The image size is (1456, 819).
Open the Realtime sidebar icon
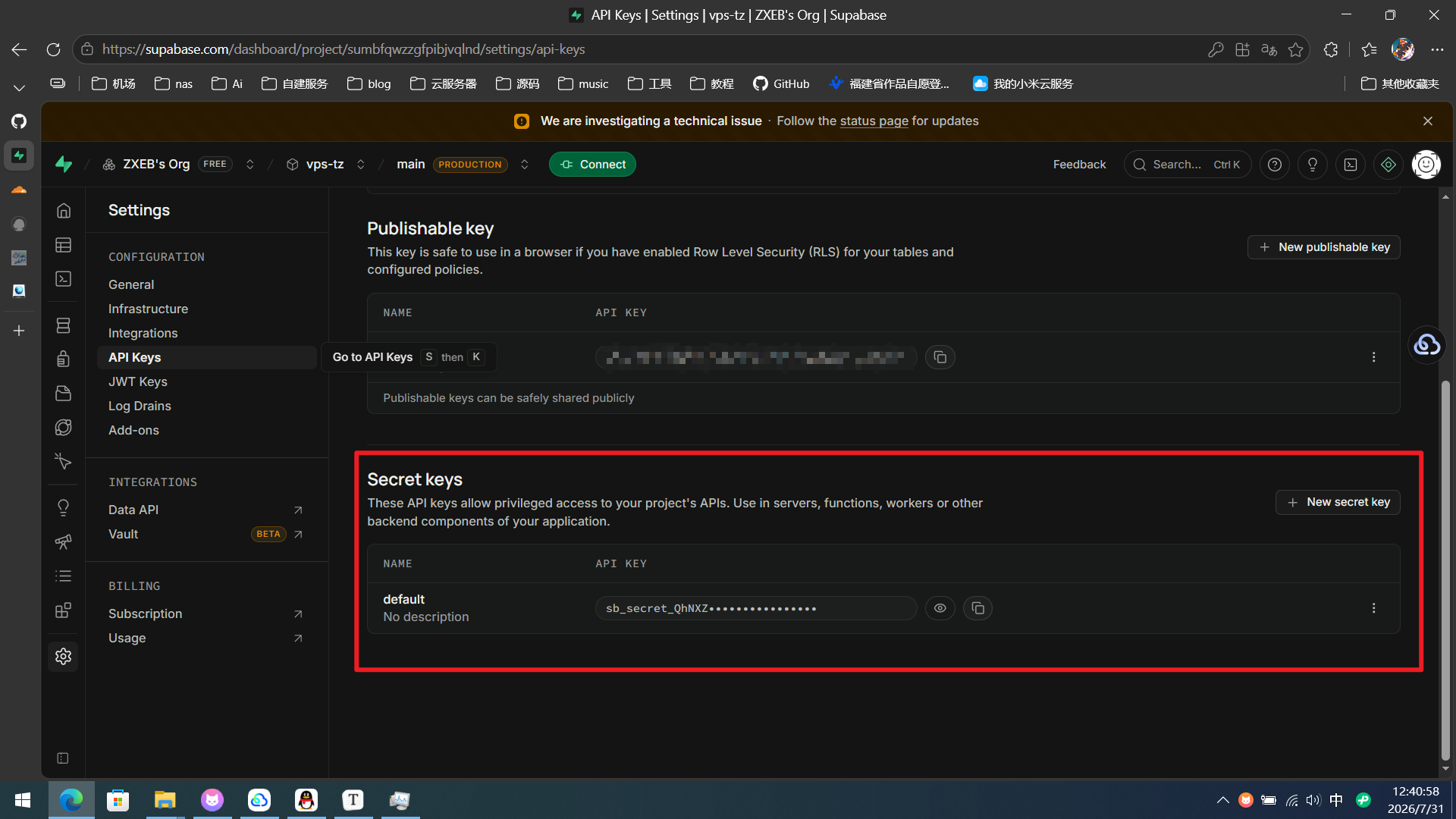tap(64, 461)
